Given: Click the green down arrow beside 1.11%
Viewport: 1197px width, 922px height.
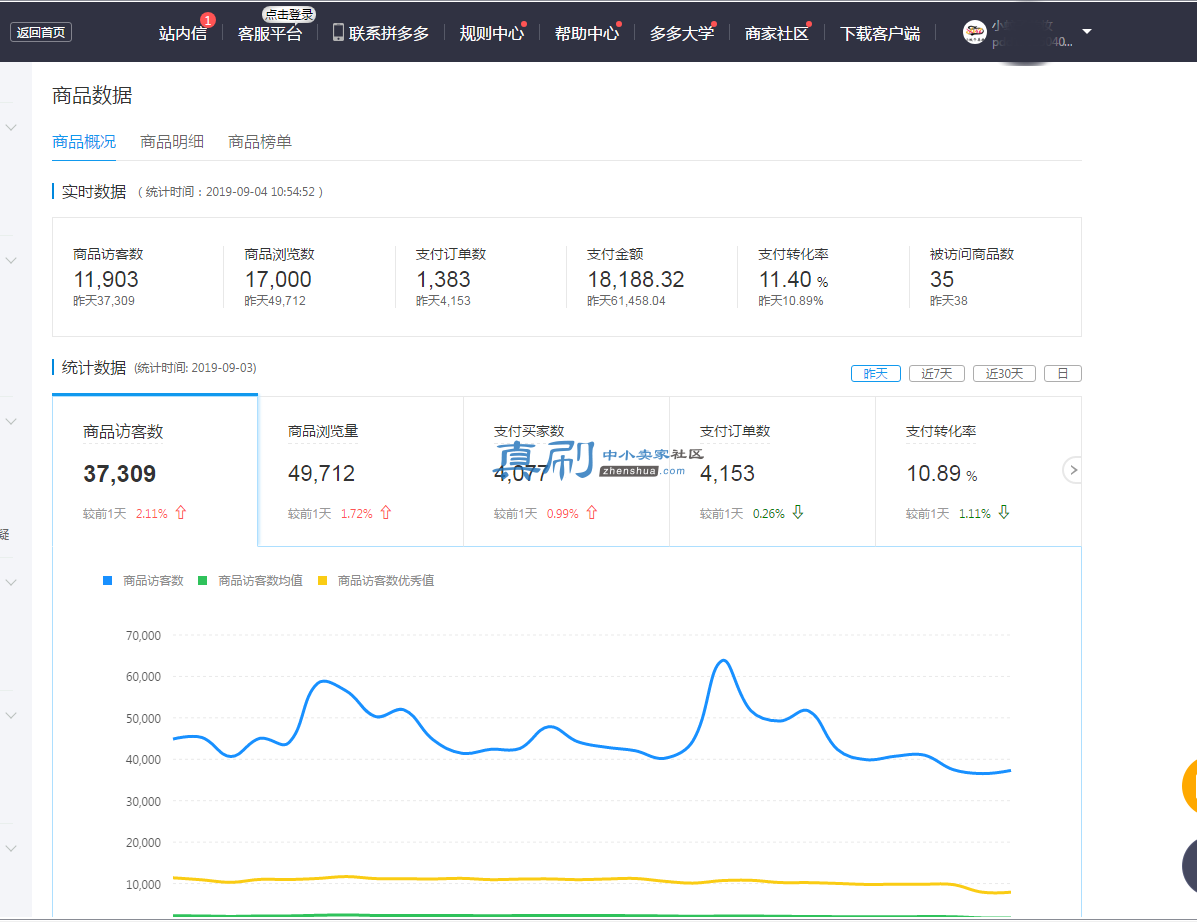Looking at the screenshot, I should pyautogui.click(x=1004, y=512).
